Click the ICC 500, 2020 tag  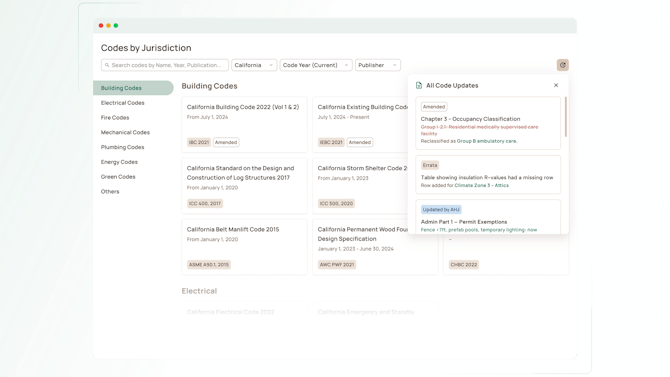(x=336, y=203)
